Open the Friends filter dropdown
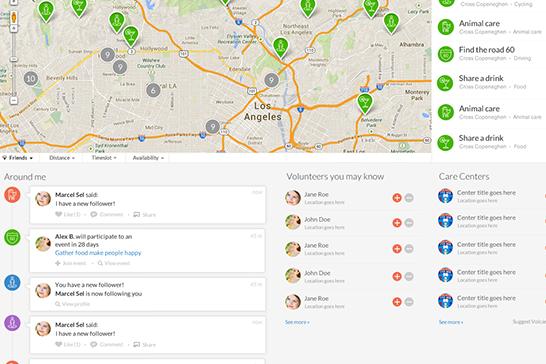546x364 pixels. pos(17,158)
